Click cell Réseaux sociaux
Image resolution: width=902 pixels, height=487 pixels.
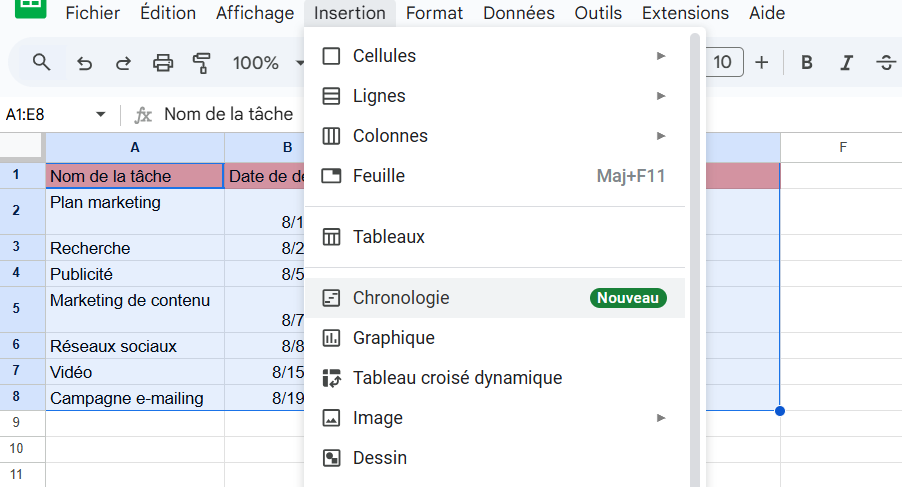pyautogui.click(x=135, y=346)
